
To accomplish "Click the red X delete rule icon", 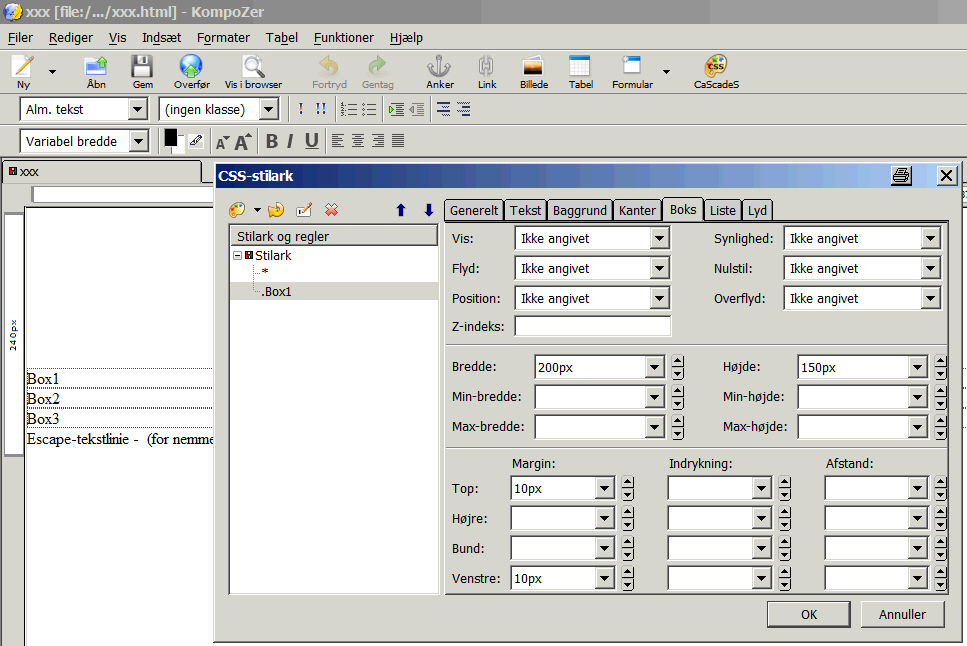I will [332, 210].
